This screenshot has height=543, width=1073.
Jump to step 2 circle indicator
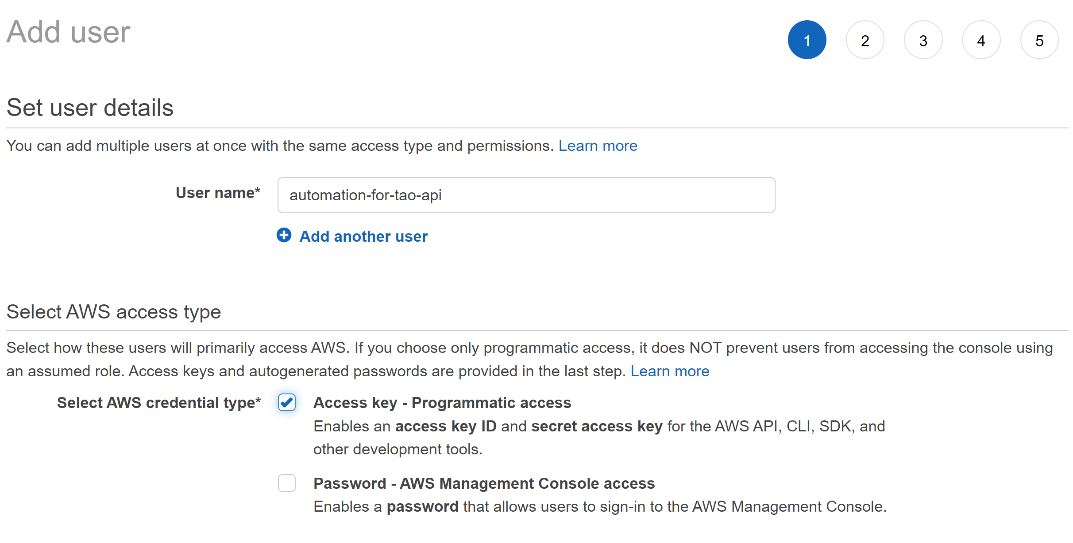[x=865, y=41]
